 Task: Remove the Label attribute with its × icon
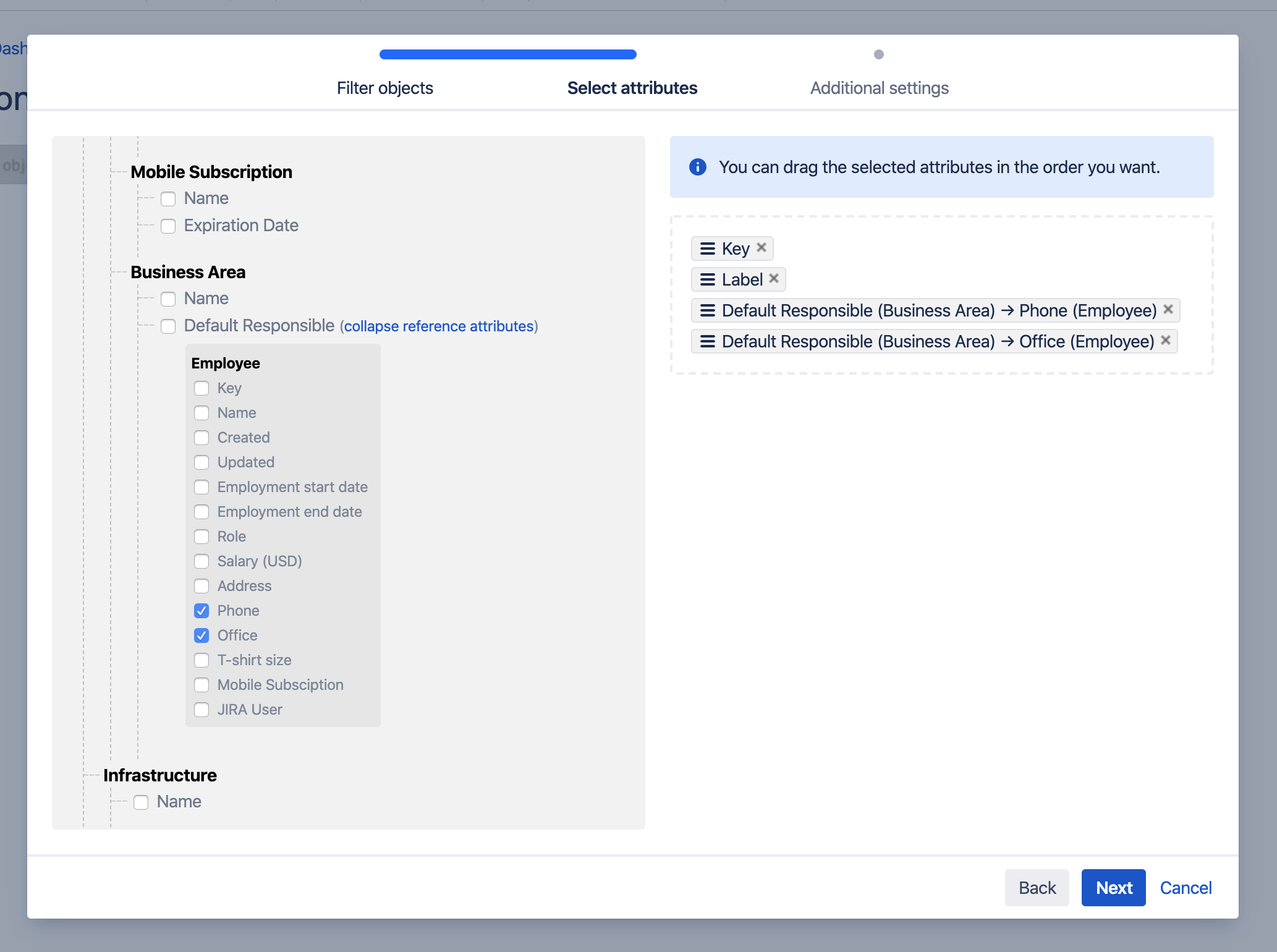click(x=774, y=278)
